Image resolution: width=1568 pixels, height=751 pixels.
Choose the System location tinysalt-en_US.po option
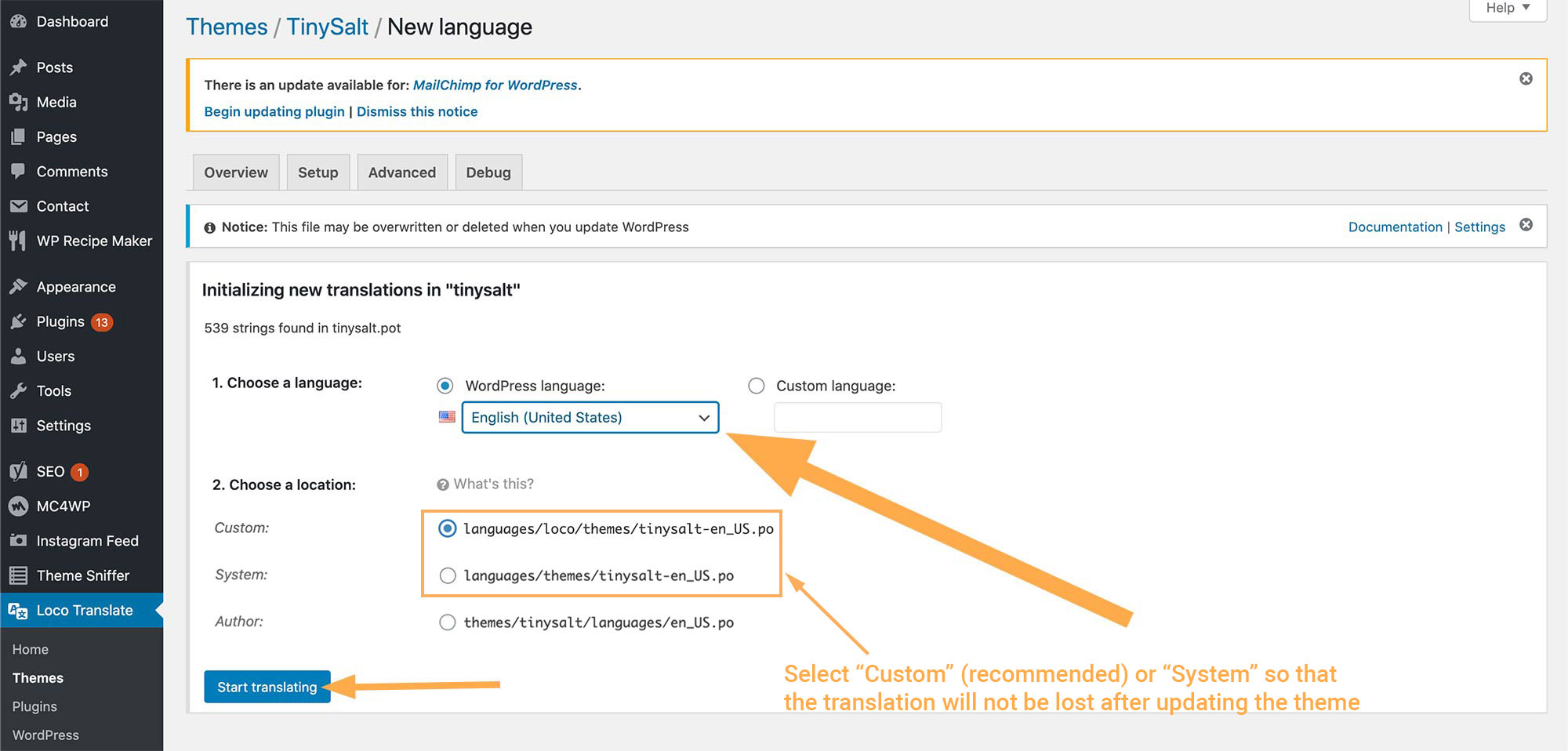coord(448,575)
